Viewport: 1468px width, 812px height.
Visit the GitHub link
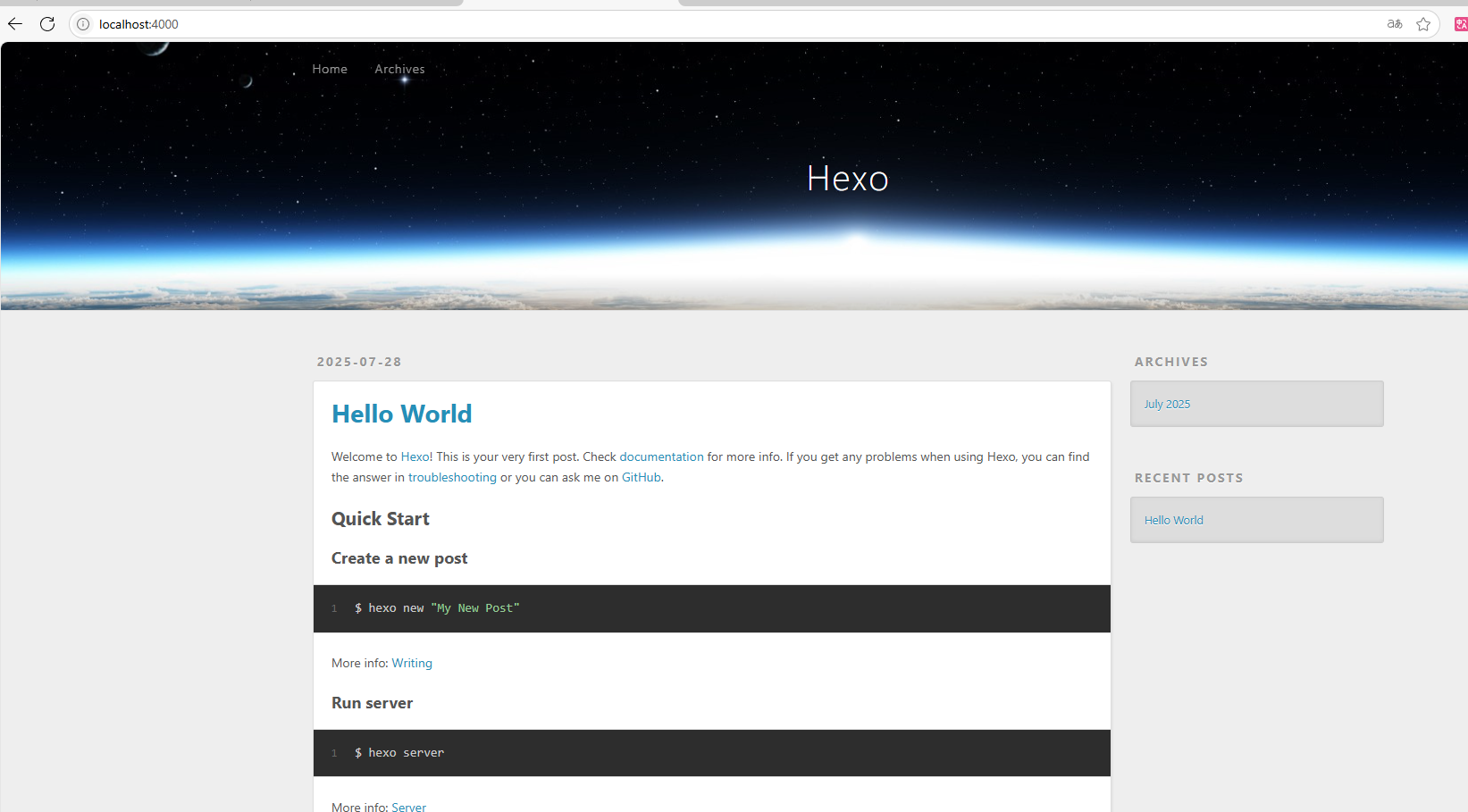coord(642,477)
